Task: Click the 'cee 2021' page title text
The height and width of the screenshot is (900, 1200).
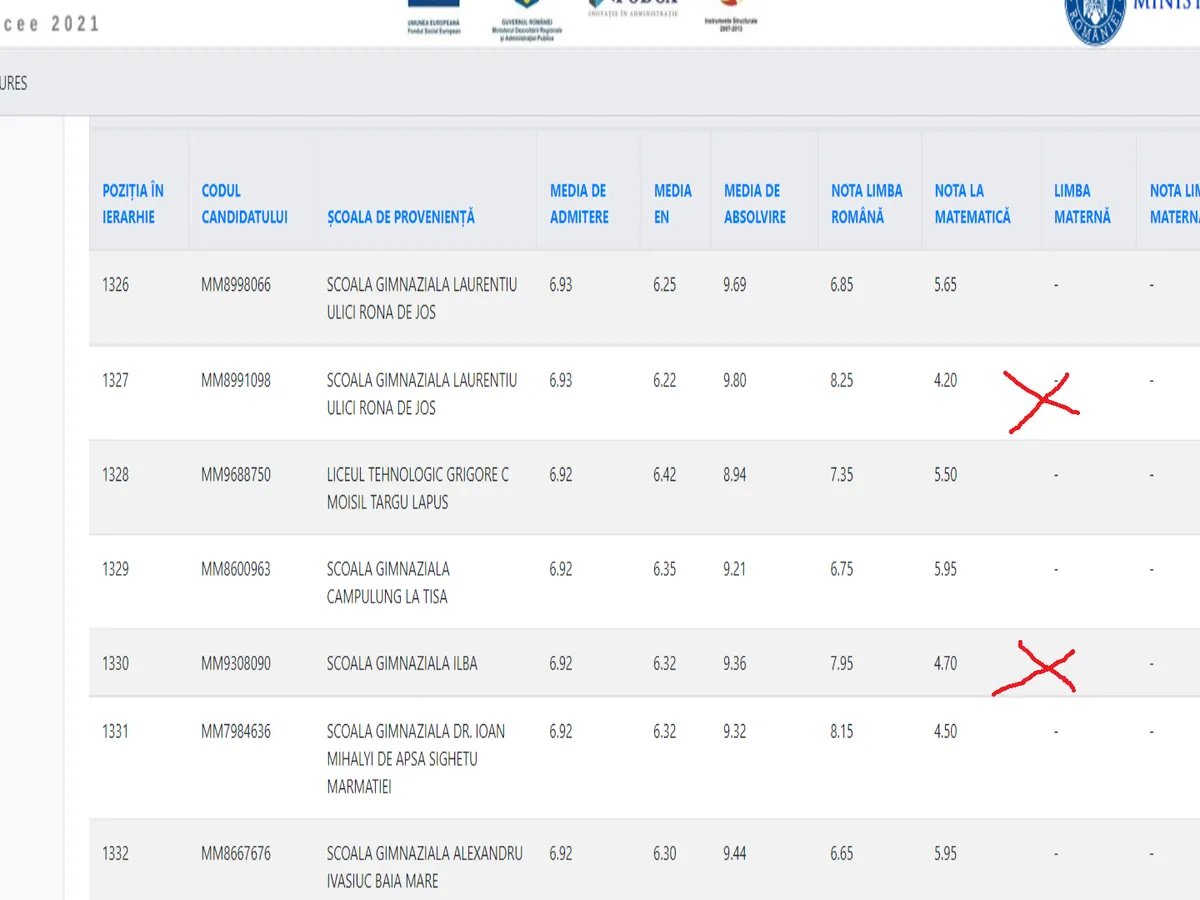Action: [x=50, y=24]
